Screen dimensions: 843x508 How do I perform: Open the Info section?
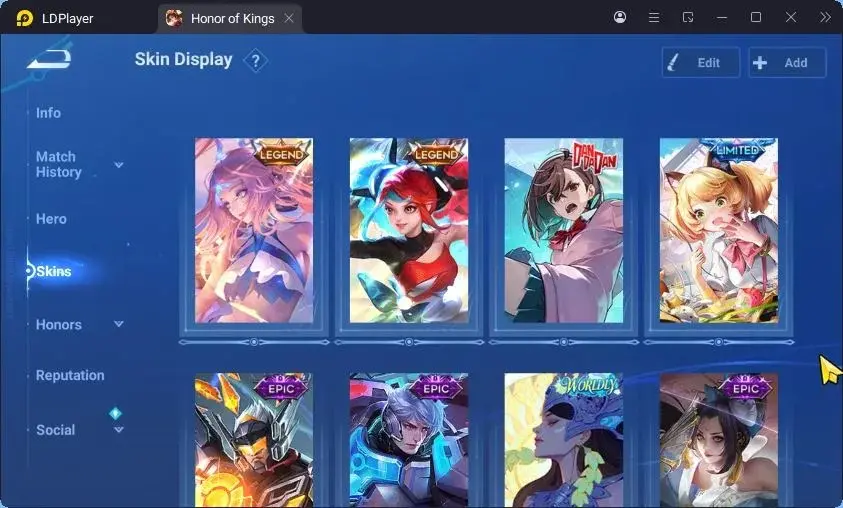coord(48,113)
